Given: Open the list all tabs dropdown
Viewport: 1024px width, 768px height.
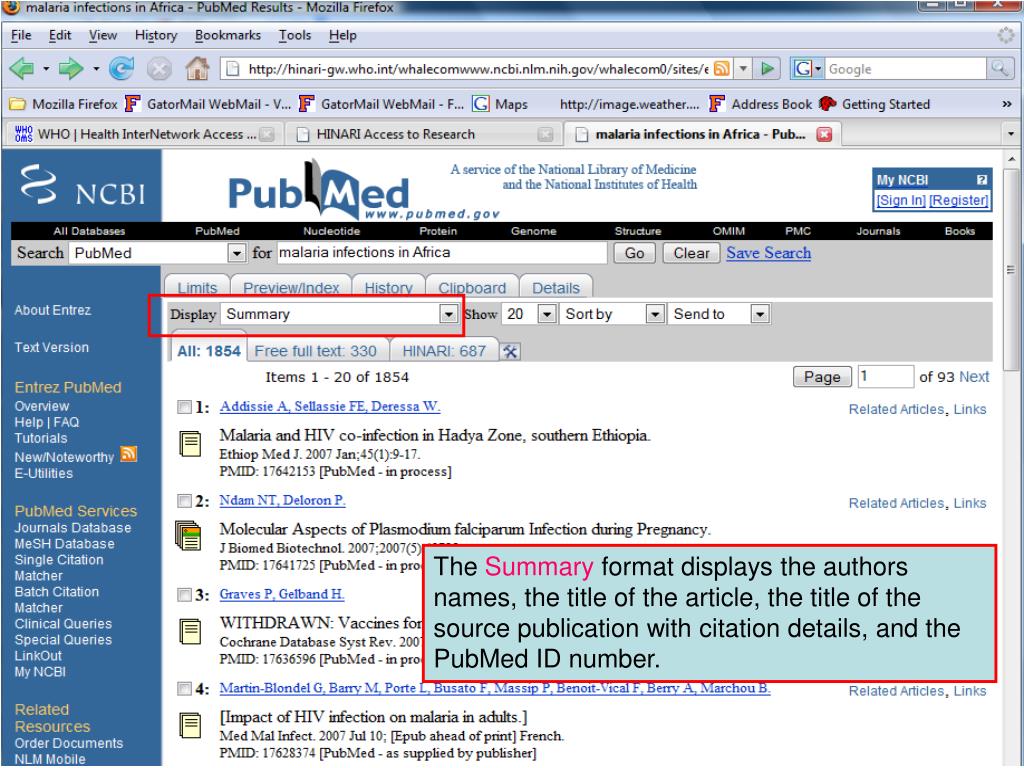Looking at the screenshot, I should pos(1010,134).
